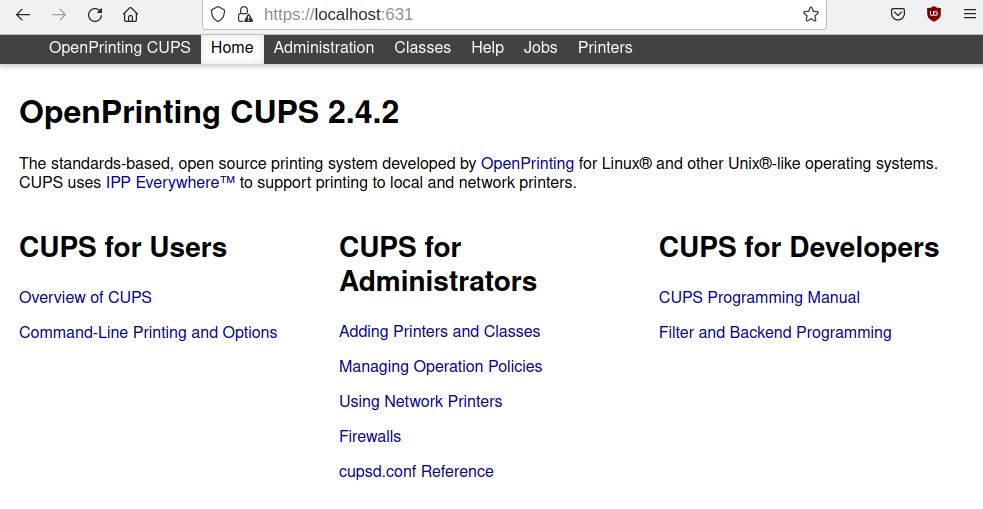Go to the Jobs tab

[540, 48]
